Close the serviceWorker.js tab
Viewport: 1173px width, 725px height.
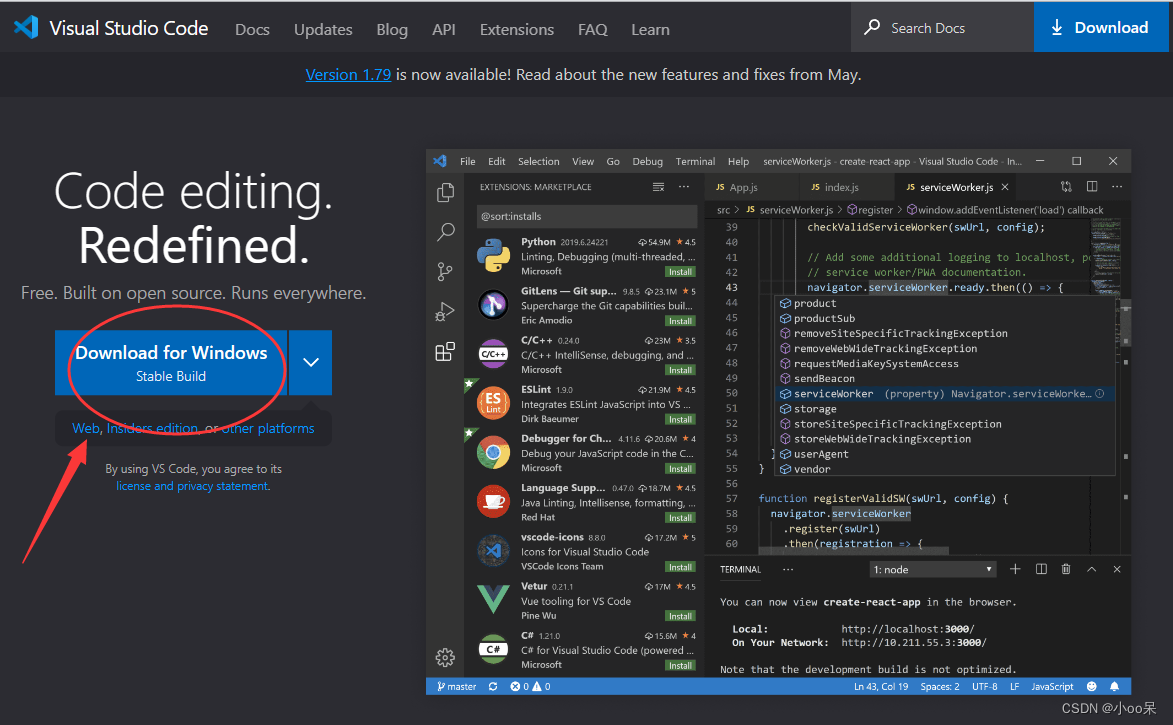(1005, 187)
